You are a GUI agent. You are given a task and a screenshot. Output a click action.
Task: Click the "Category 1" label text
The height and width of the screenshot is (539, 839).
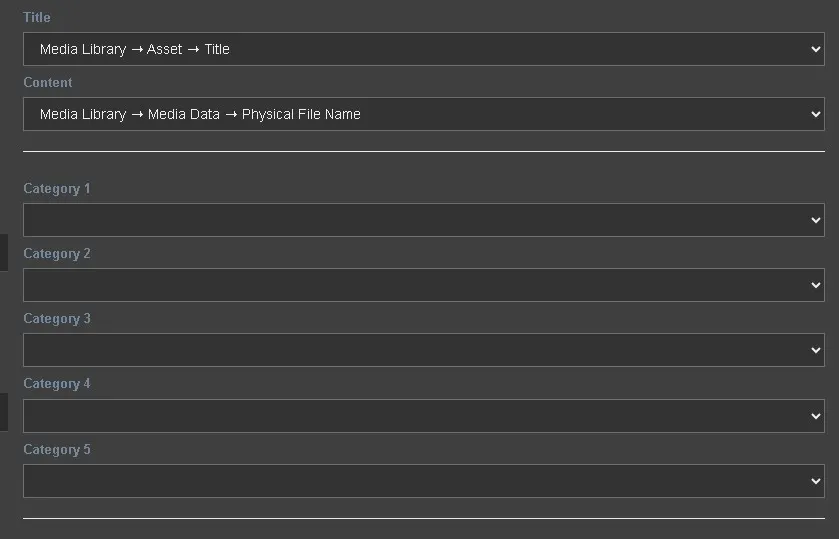pyautogui.click(x=57, y=188)
